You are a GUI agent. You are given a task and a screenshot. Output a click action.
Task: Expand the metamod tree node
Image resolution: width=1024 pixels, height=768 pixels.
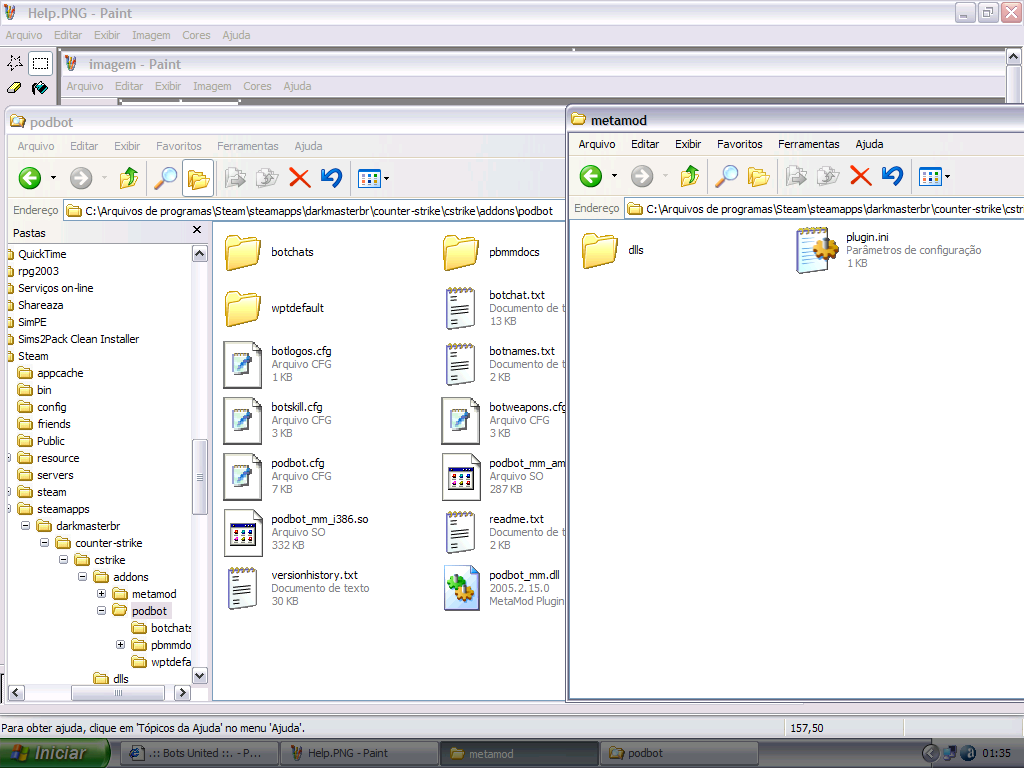(101, 594)
